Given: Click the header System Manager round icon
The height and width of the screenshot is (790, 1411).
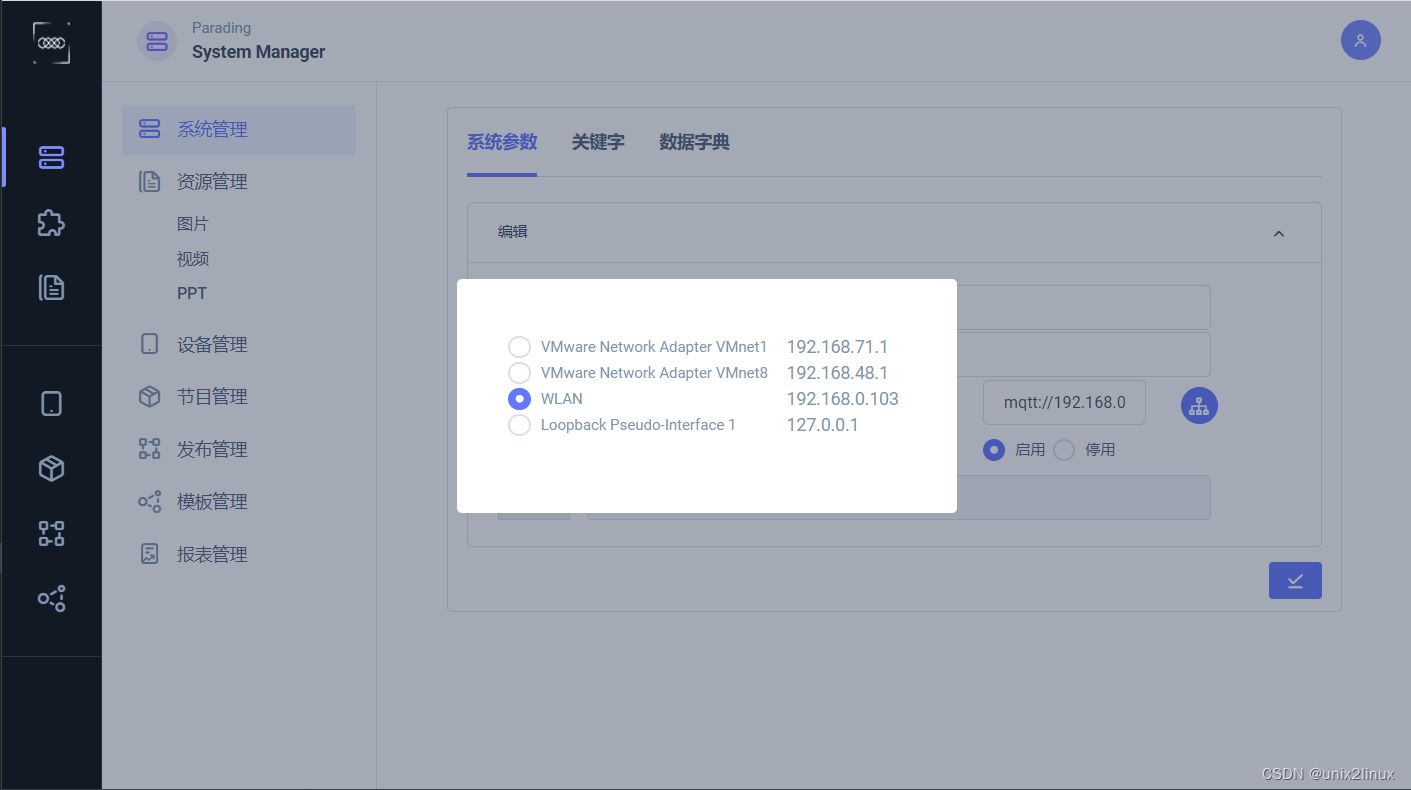Looking at the screenshot, I should (157, 41).
